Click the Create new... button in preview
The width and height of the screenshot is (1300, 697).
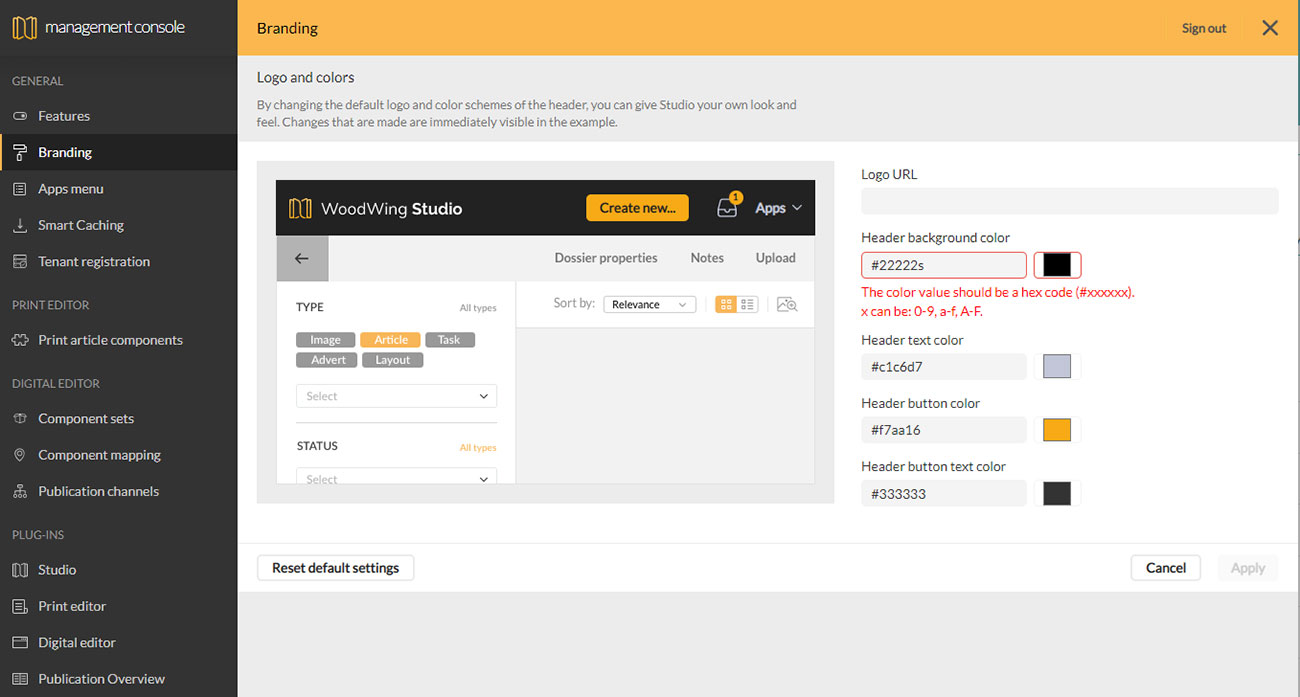(637, 208)
